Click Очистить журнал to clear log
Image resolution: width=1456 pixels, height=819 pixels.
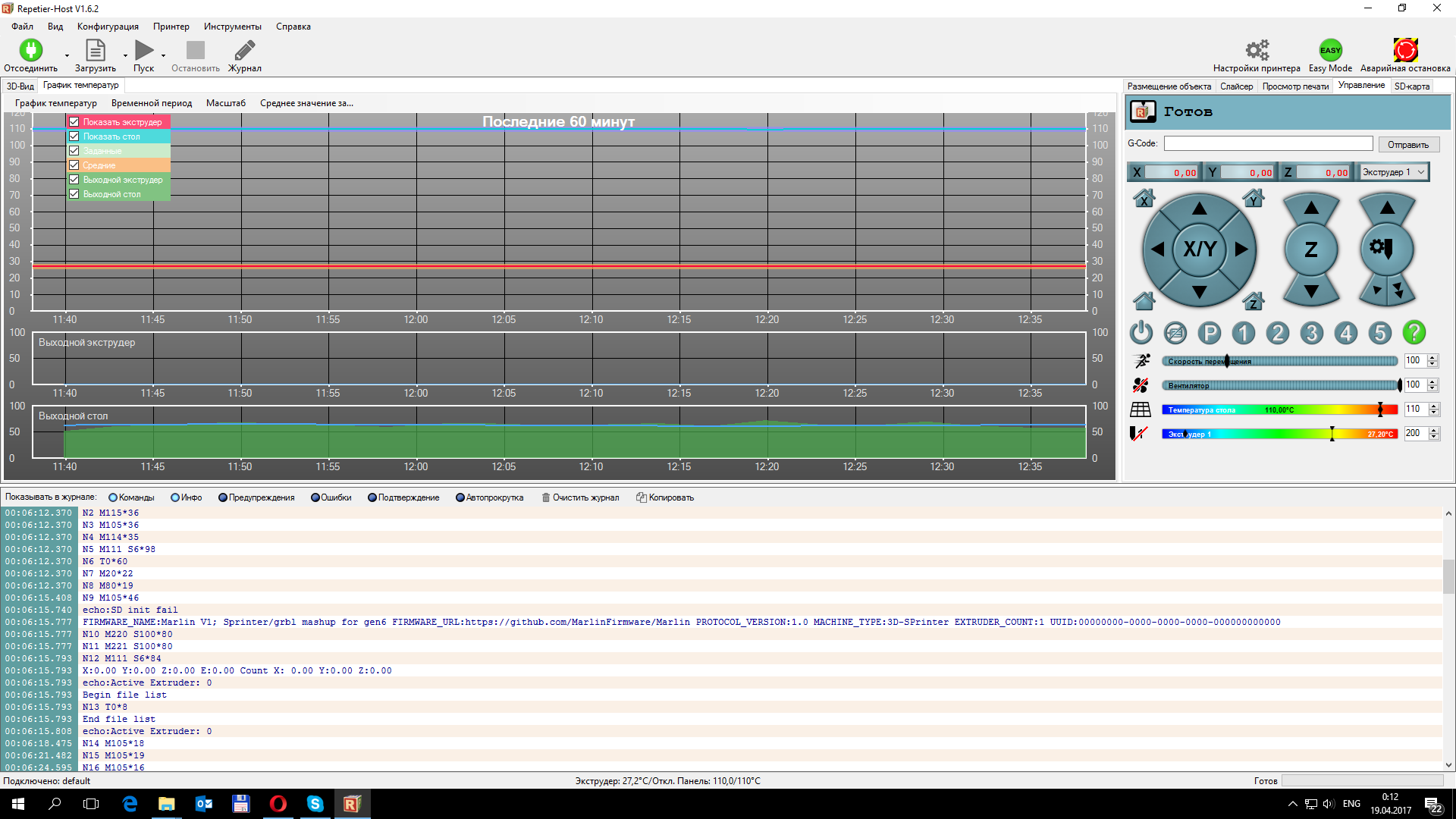pos(581,498)
